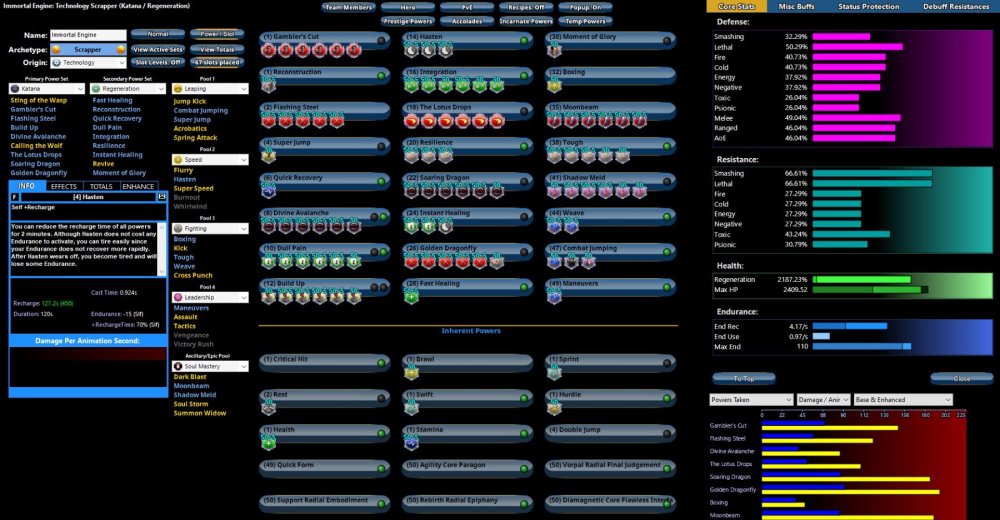Screen dimensions: 1000x520
Task: Click the first enhancement slot under Gambler's Cut
Action: [270, 52]
